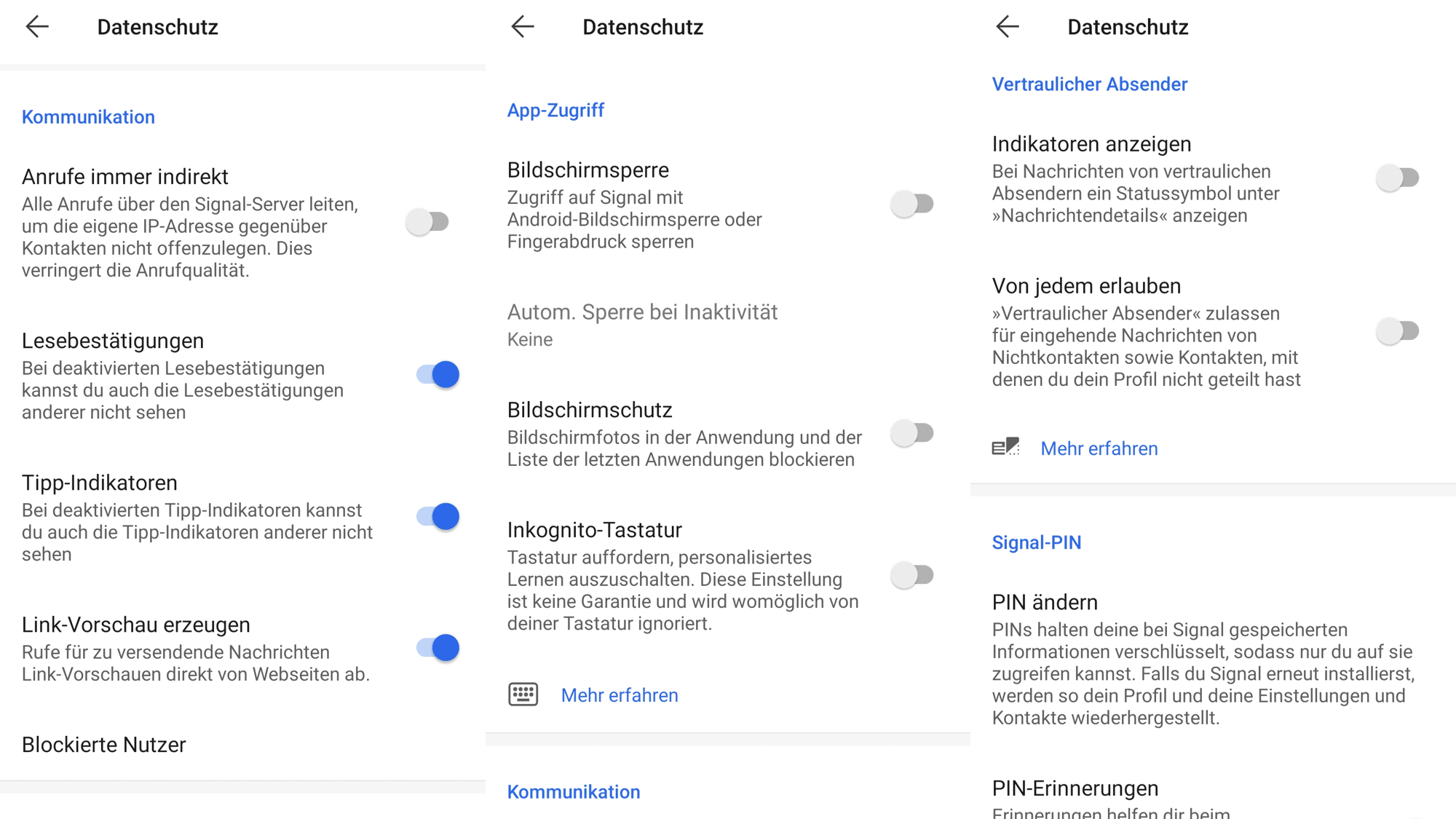Follow Mehr erfahren link under Inkognito-Tastatur

coord(620,695)
